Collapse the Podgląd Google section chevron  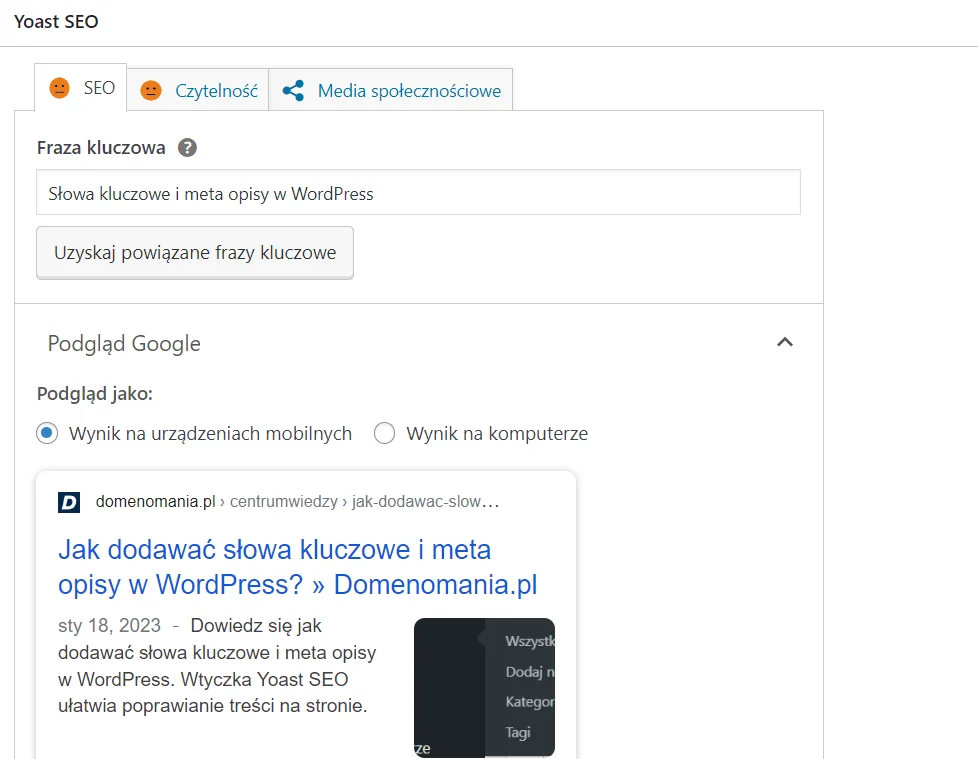pos(785,342)
